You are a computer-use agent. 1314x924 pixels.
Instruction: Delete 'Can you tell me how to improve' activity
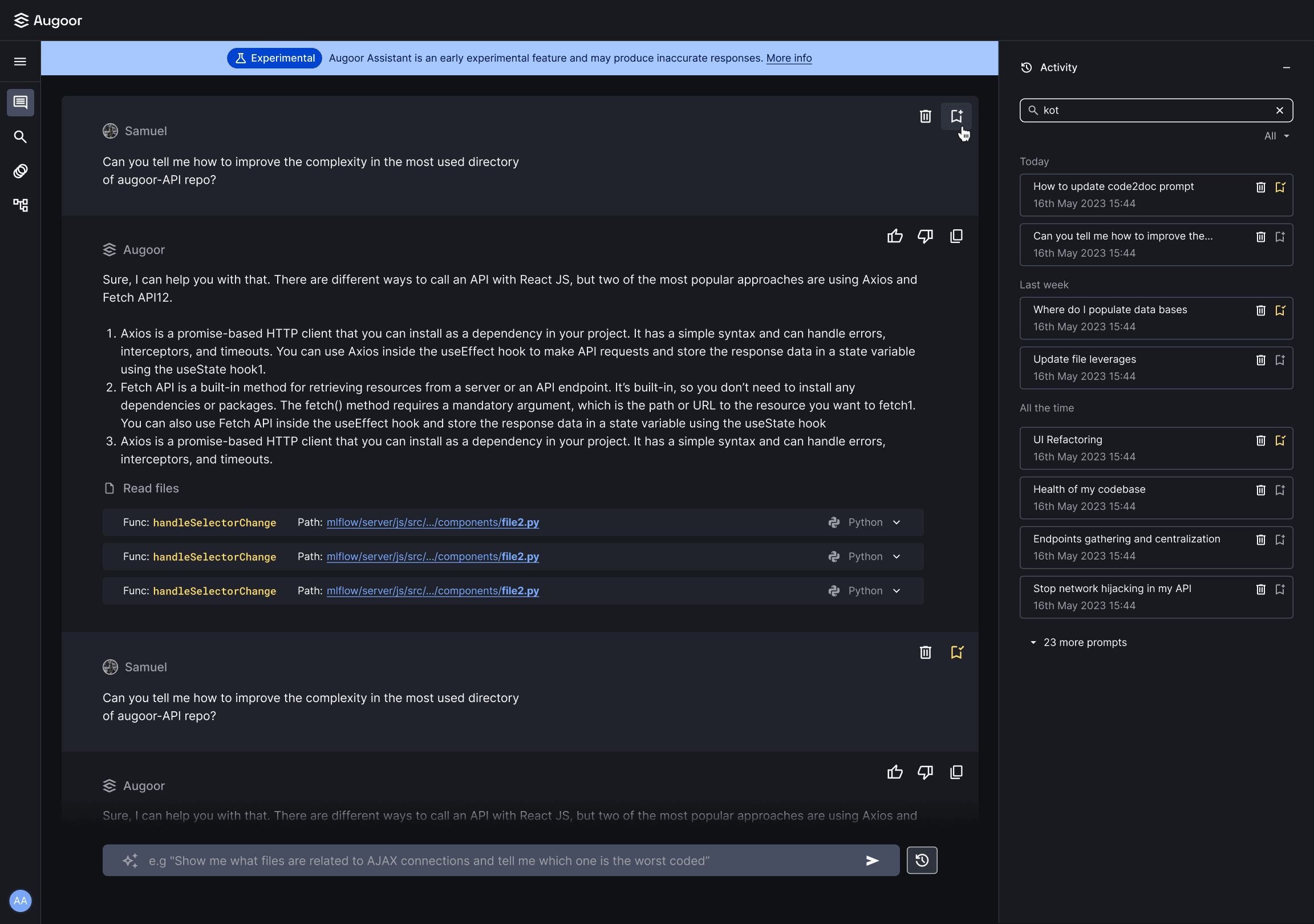click(x=1261, y=237)
